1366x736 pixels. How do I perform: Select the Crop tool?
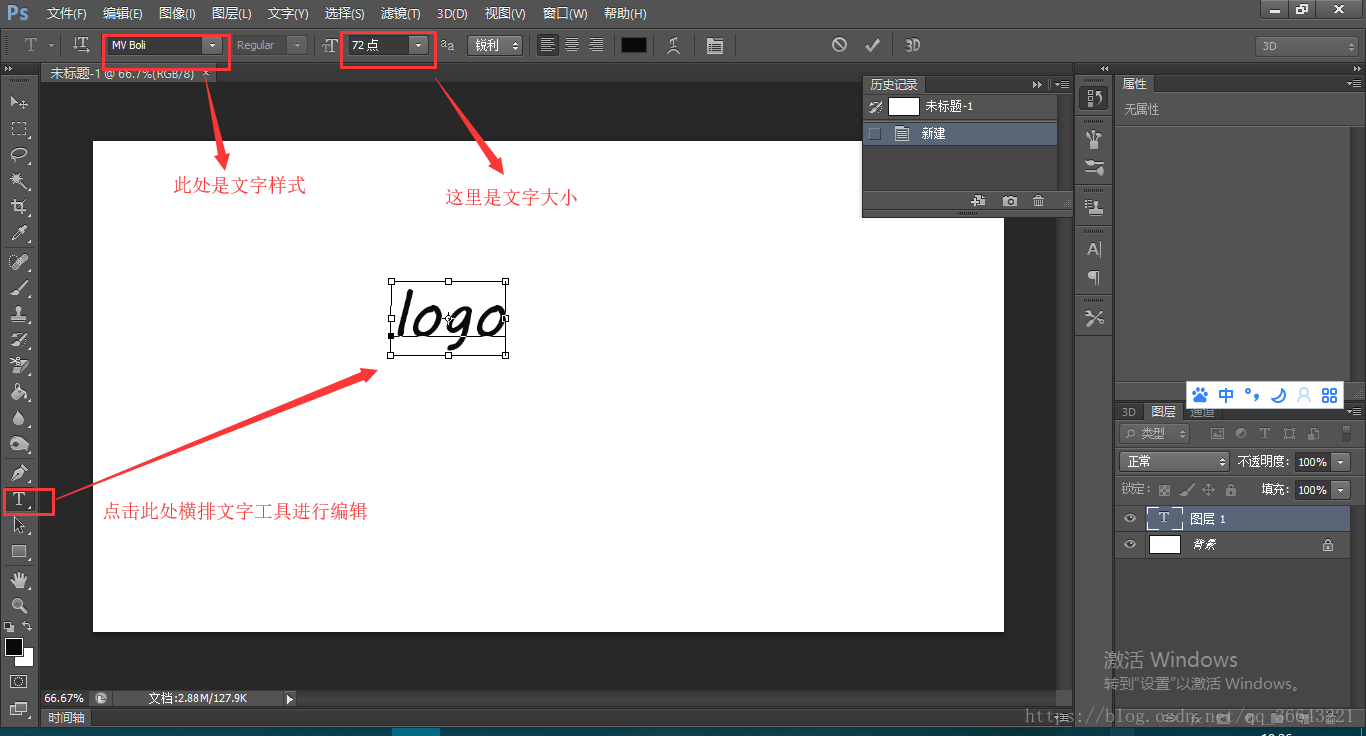19,207
